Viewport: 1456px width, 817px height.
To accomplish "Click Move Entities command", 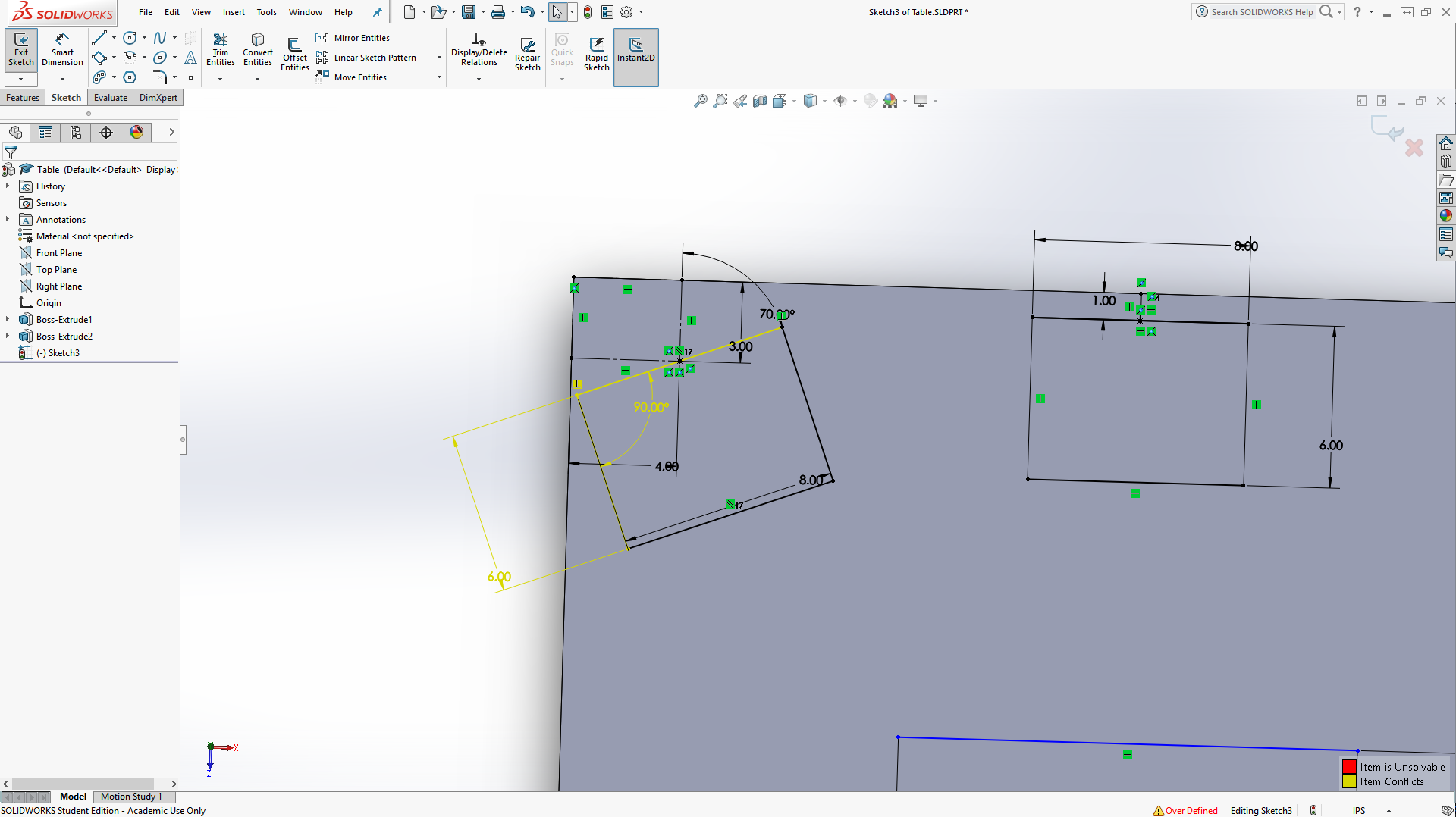I will [x=351, y=77].
